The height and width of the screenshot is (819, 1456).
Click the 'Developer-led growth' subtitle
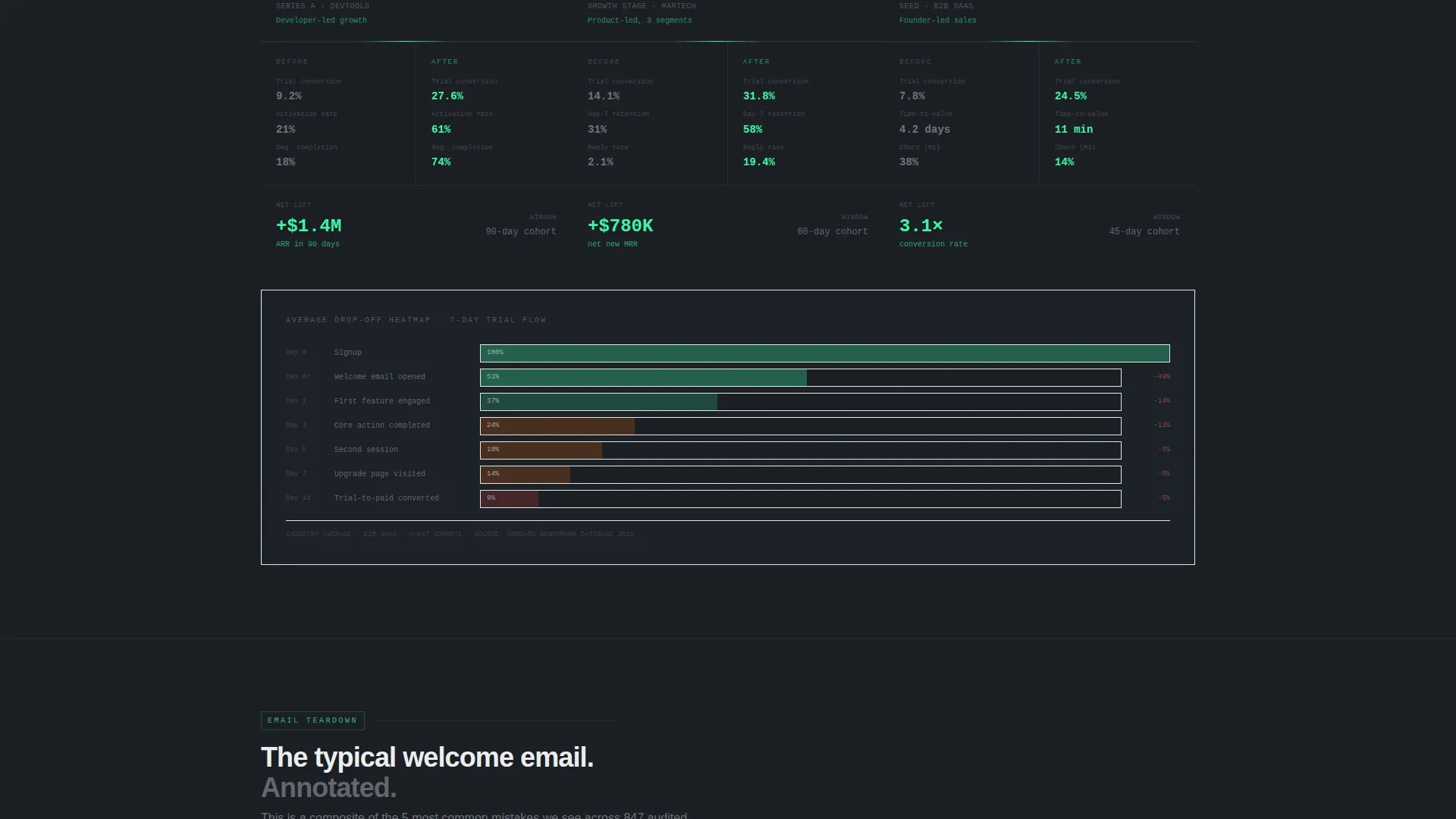(322, 20)
